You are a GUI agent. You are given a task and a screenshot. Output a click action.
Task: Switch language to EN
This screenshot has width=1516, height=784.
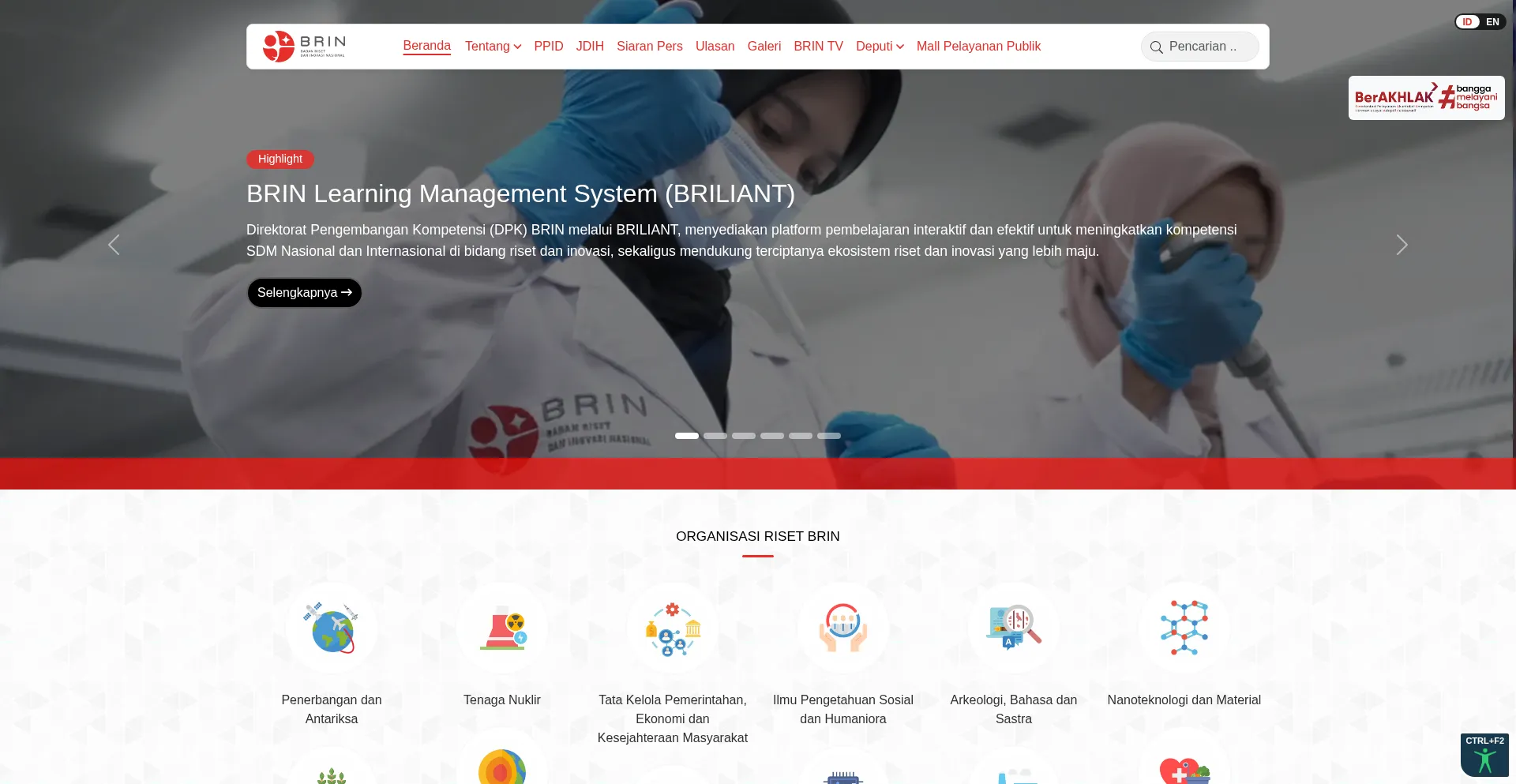1492,22
